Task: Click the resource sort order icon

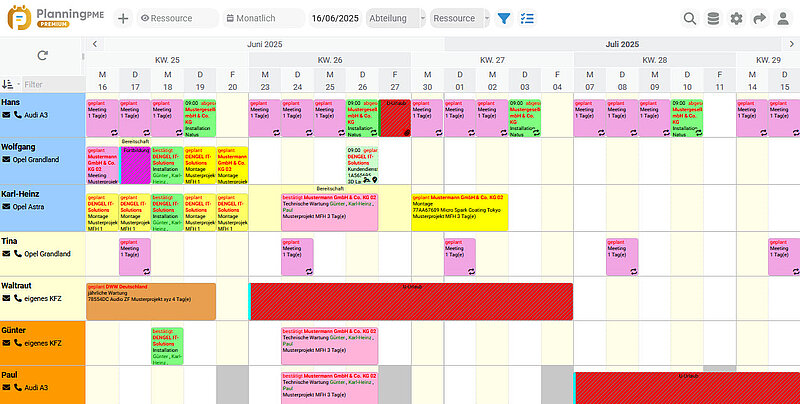Action: [x=7, y=84]
